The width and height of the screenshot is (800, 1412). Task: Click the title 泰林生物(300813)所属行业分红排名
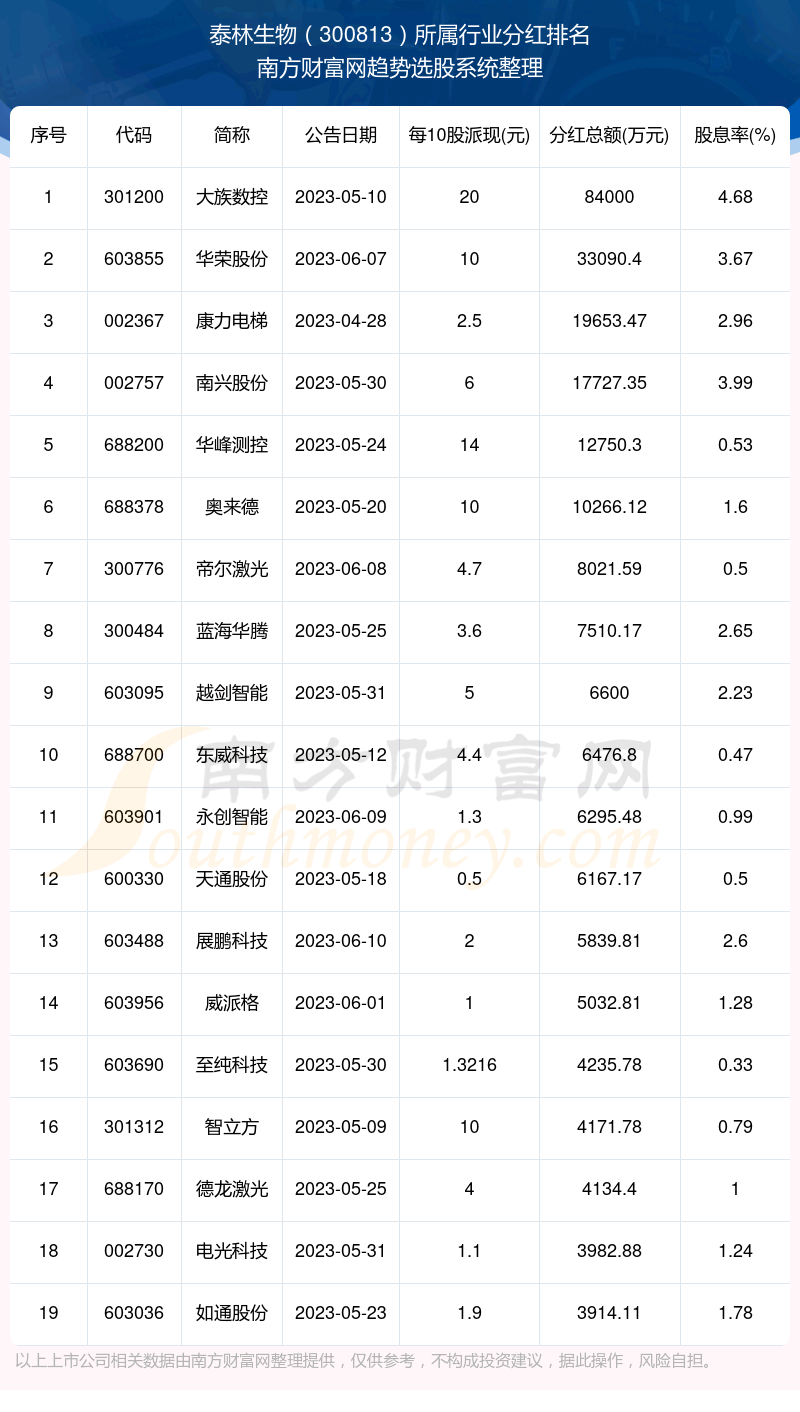(x=400, y=36)
